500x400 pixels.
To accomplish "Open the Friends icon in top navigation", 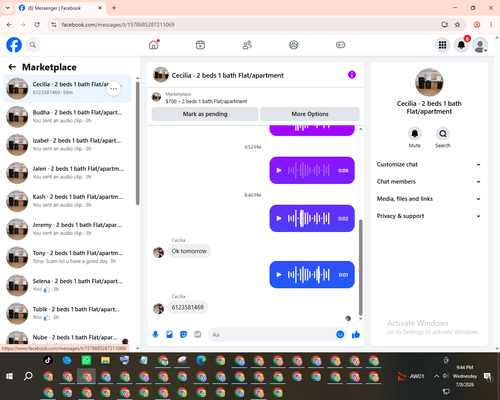I will pyautogui.click(x=247, y=45).
